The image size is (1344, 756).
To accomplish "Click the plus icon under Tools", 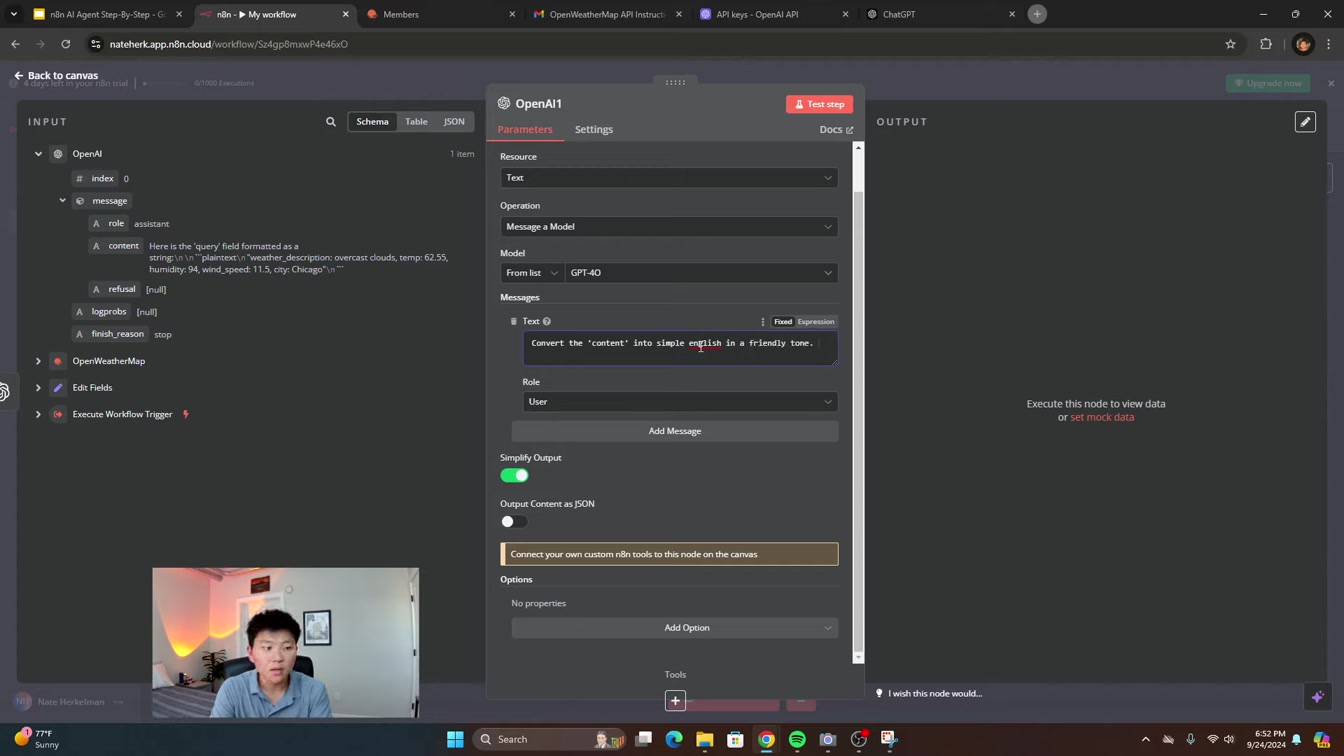I will (x=675, y=701).
